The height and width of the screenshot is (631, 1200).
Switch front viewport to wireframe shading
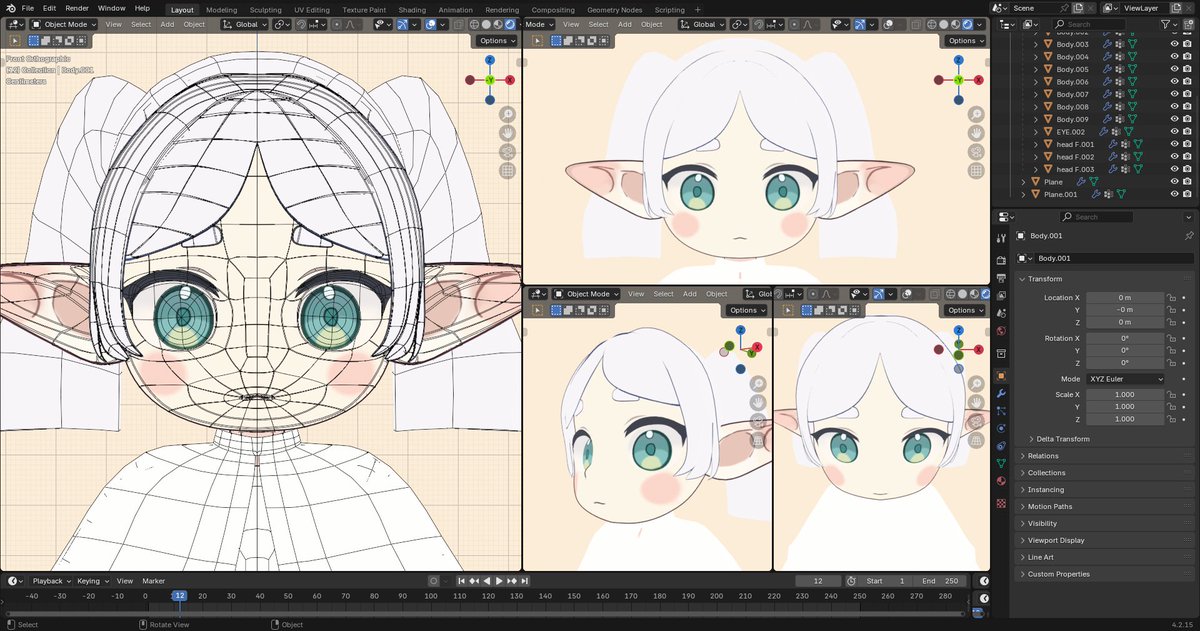(x=473, y=24)
